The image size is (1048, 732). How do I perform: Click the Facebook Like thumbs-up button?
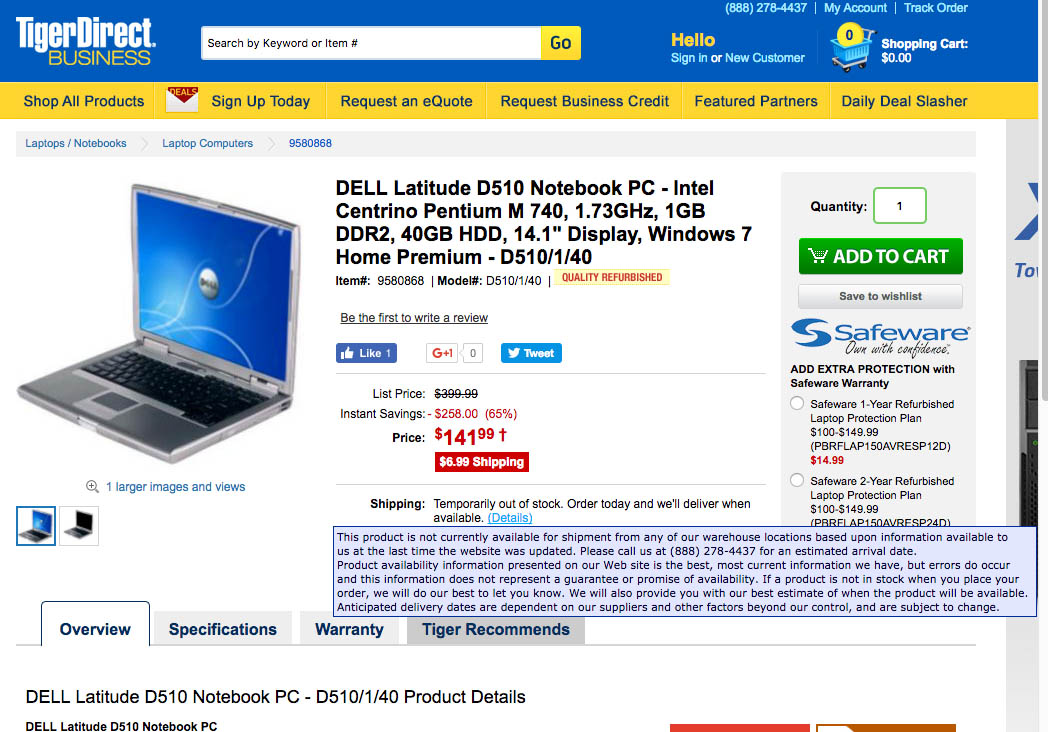coord(366,353)
